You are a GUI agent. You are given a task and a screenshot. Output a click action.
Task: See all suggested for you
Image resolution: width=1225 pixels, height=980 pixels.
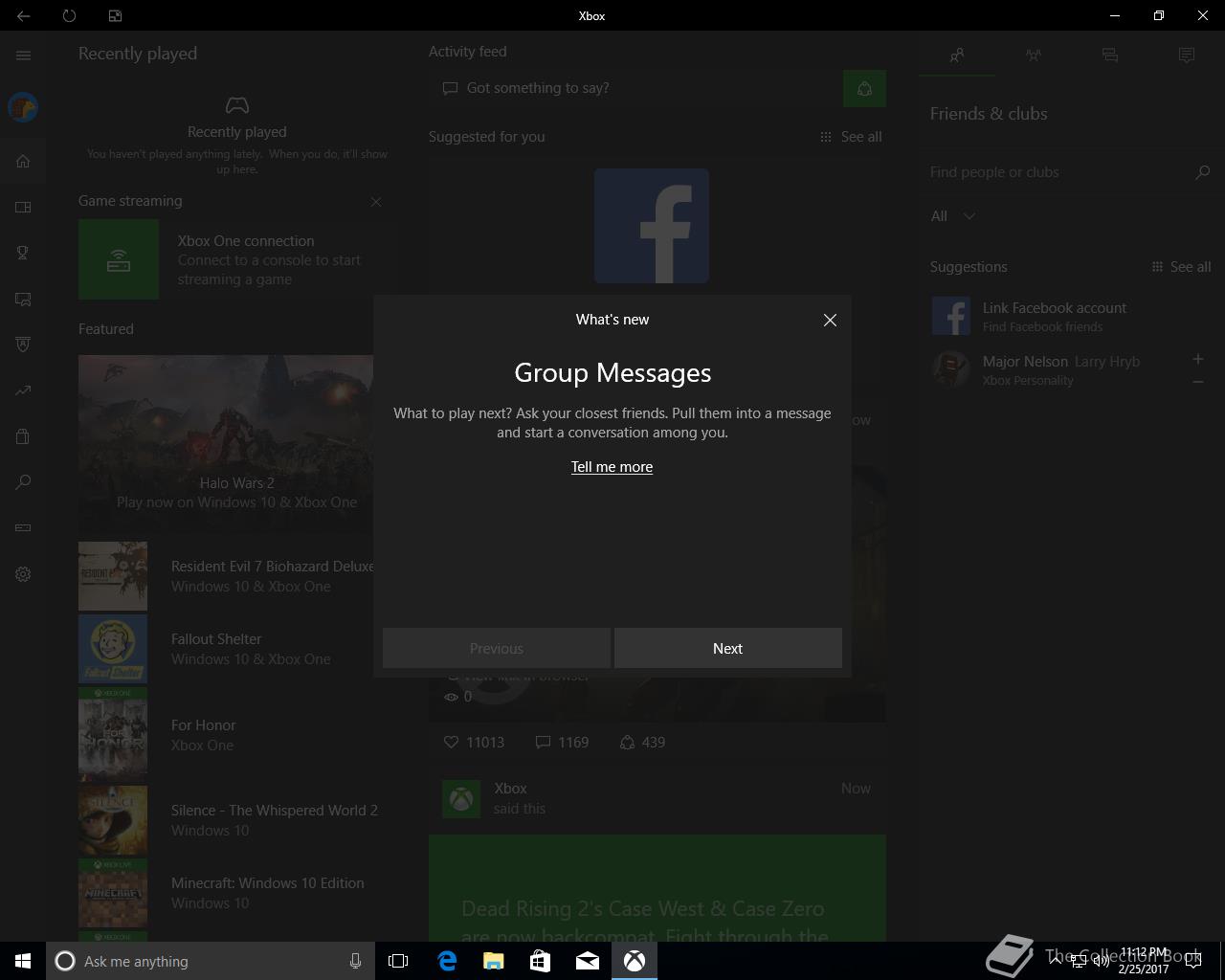point(851,137)
